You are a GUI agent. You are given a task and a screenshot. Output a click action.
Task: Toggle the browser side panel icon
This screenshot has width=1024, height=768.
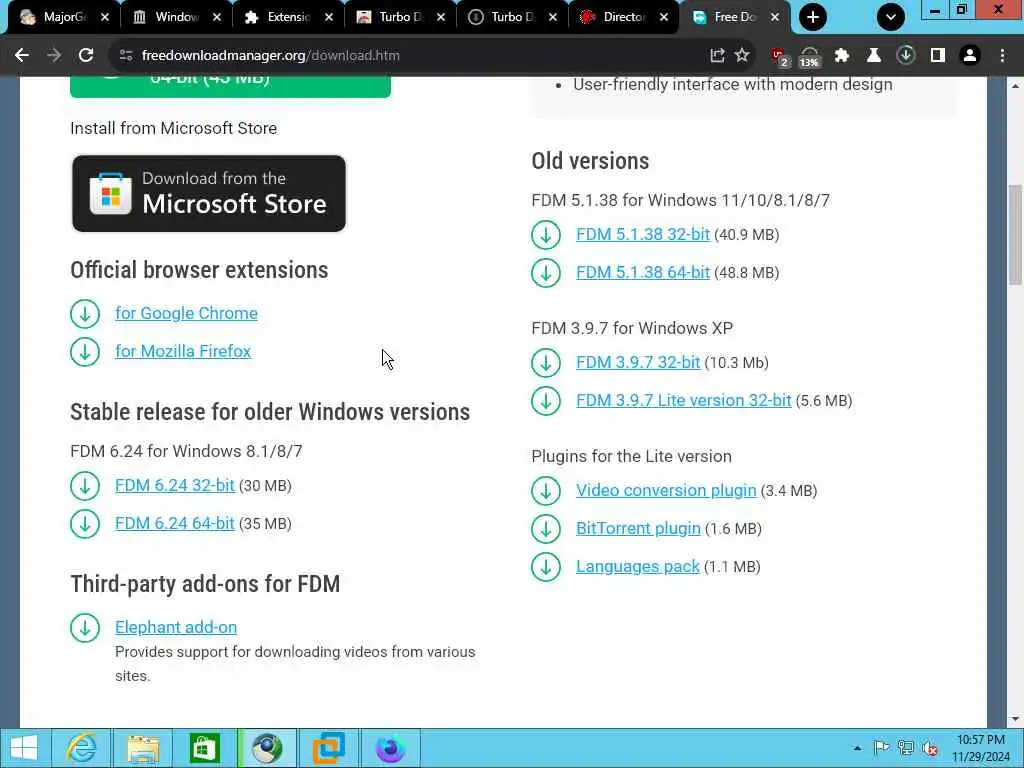pyautogui.click(x=938, y=56)
